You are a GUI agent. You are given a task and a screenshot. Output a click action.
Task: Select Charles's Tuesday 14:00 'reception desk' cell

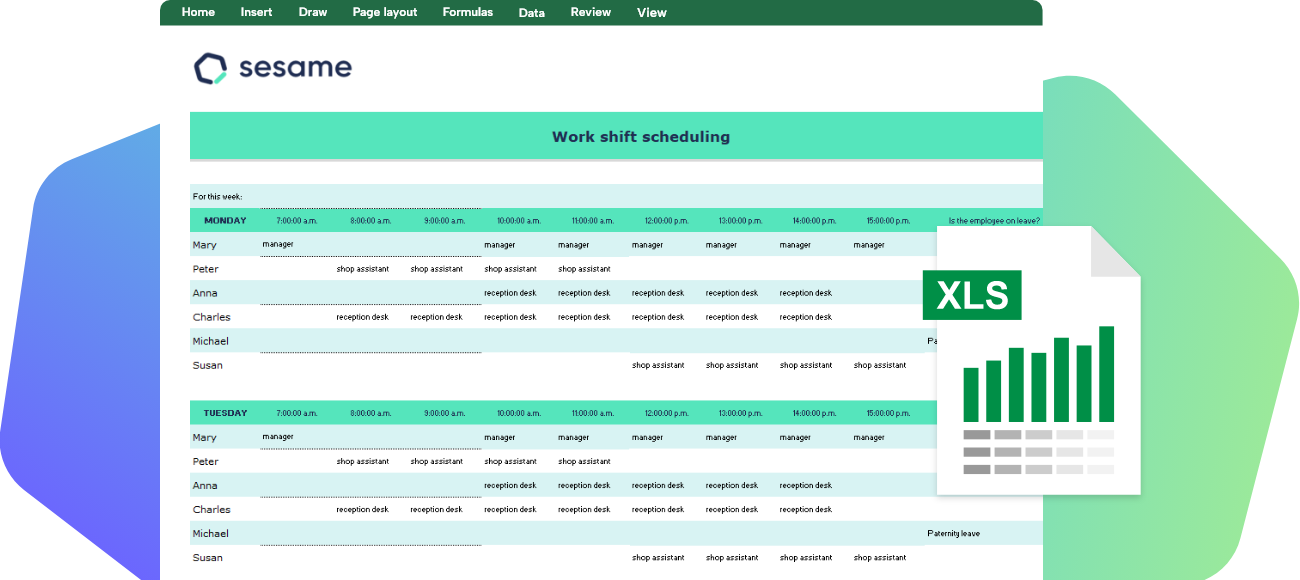click(x=806, y=510)
